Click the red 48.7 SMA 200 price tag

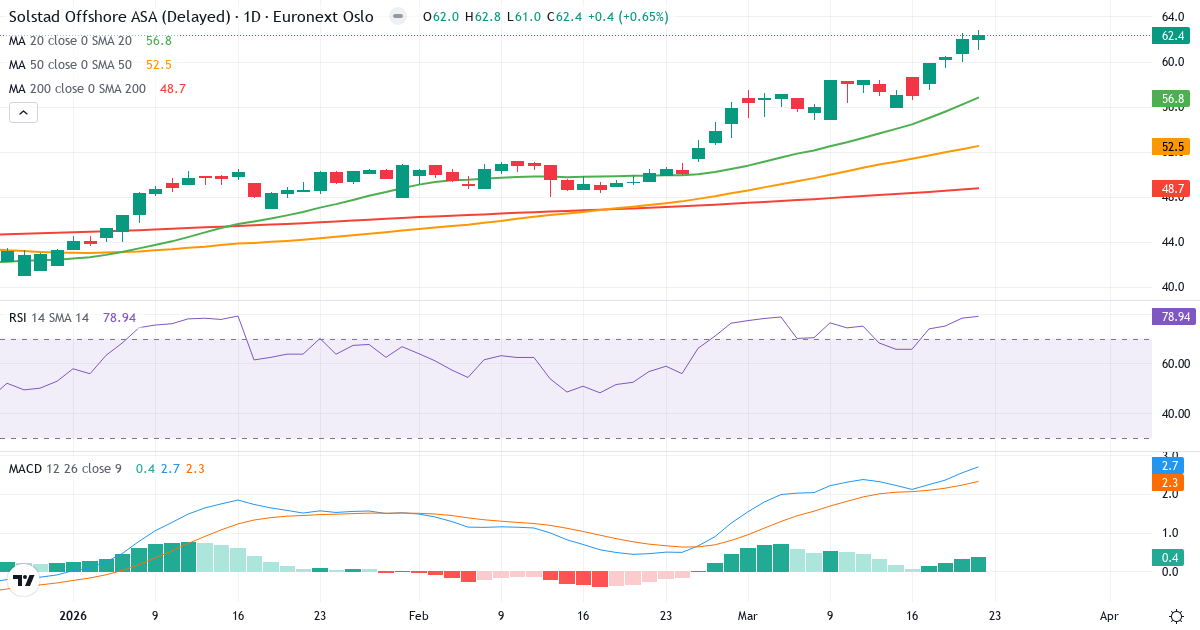(1168, 188)
